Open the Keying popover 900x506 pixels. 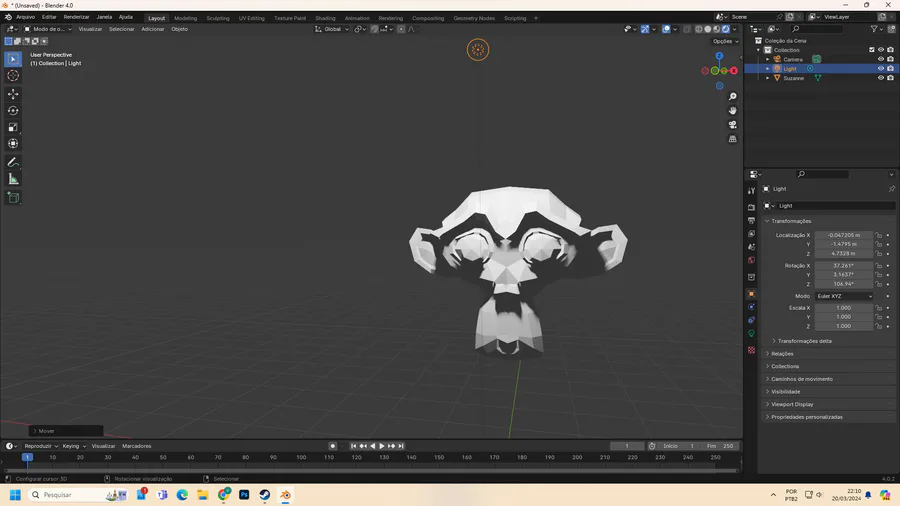click(73, 446)
